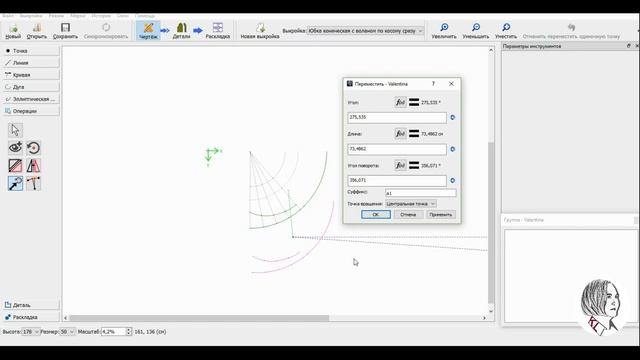Screen dimensions: 640x360
Task: Select the eye-plus group tool
Action: pyautogui.click(x=16, y=148)
